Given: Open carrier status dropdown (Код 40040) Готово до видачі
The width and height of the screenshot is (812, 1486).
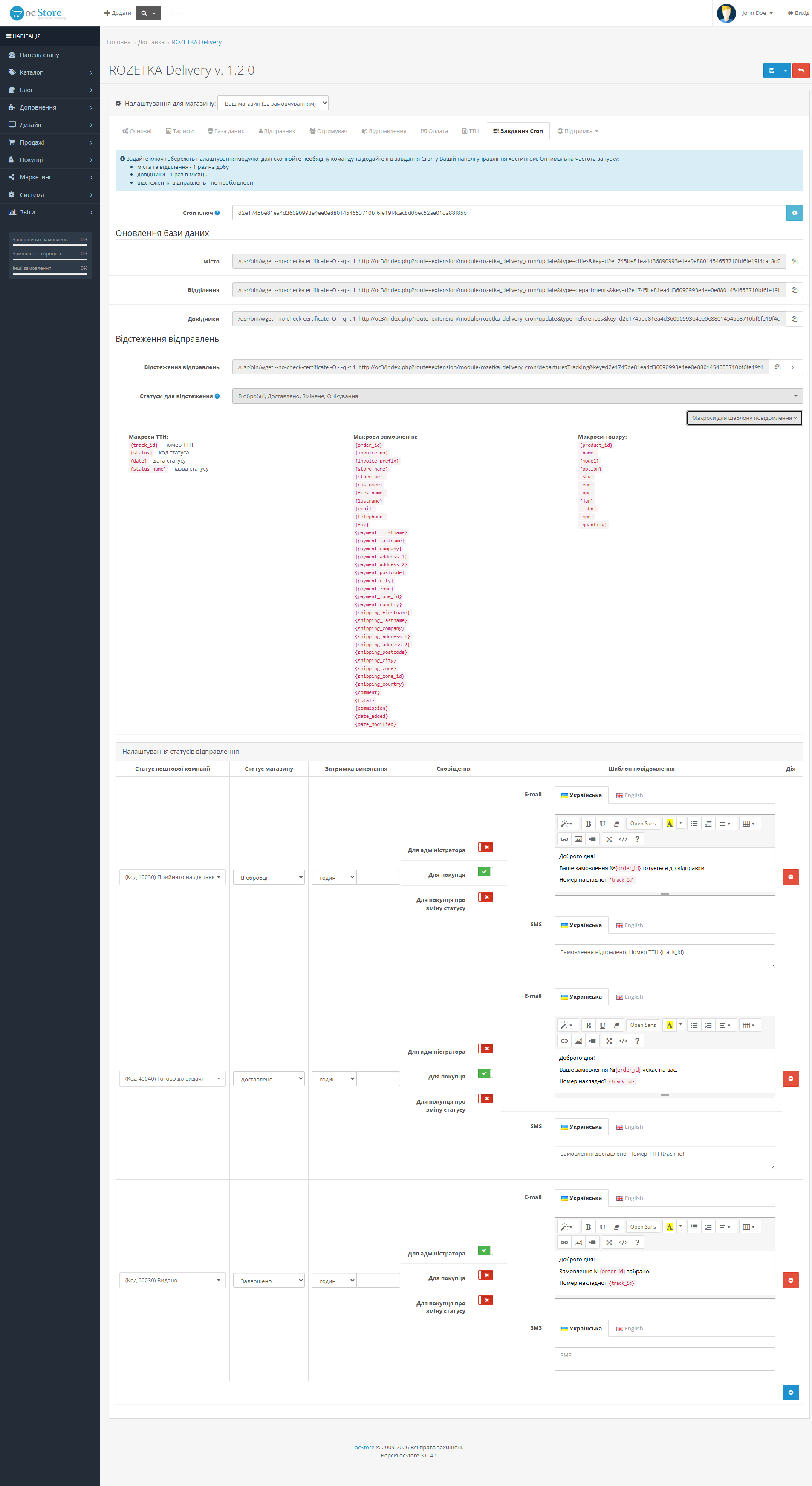Looking at the screenshot, I should tap(173, 1079).
